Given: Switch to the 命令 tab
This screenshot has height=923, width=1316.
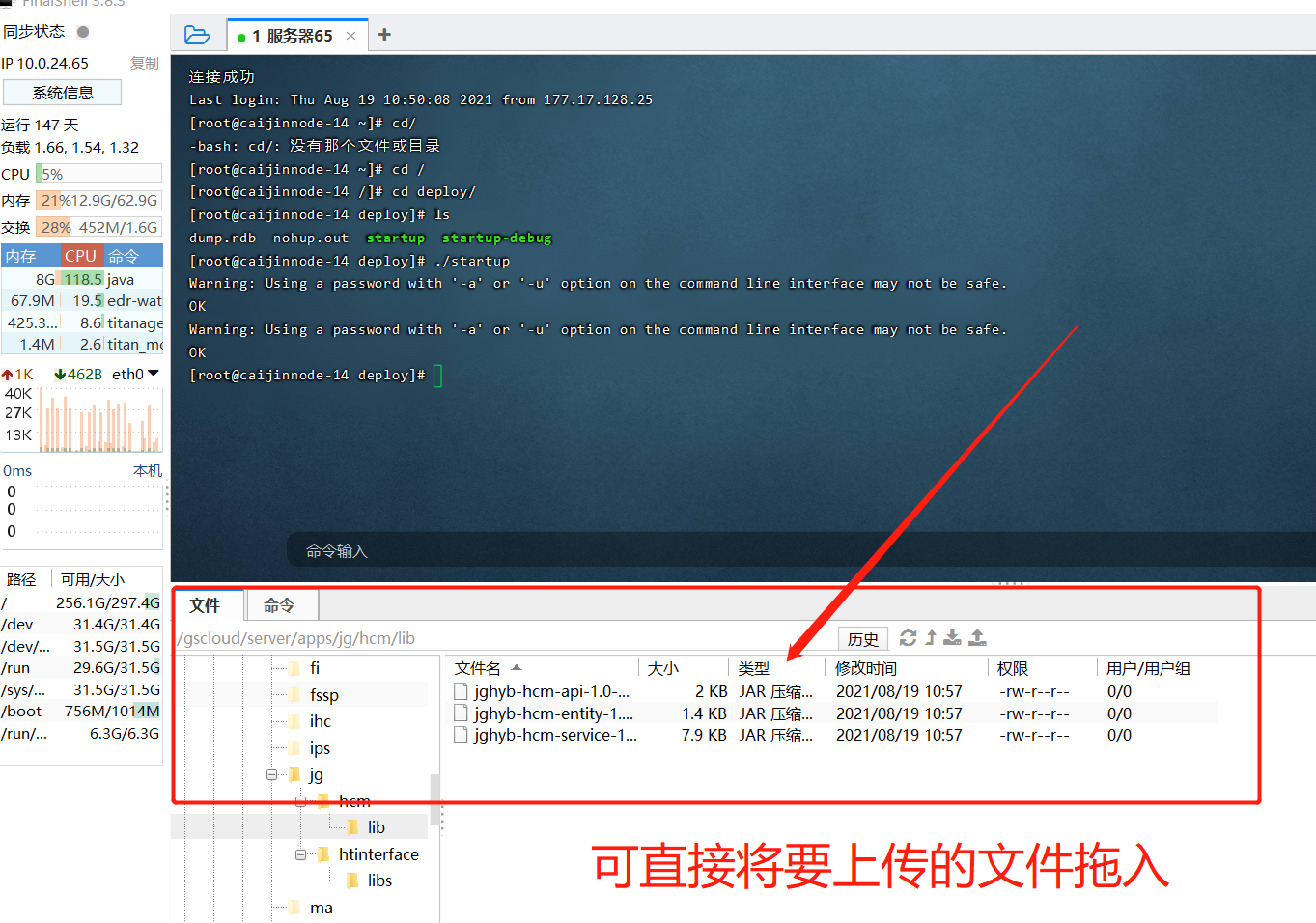Looking at the screenshot, I should click(281, 605).
